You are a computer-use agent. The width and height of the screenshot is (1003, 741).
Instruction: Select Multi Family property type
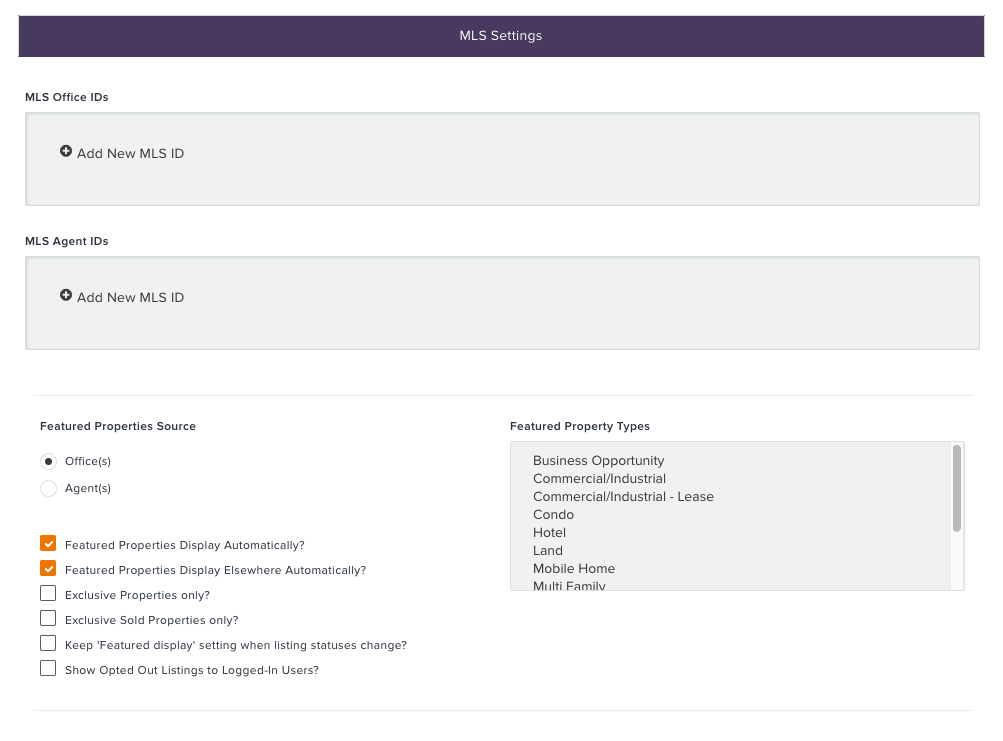[x=569, y=585]
